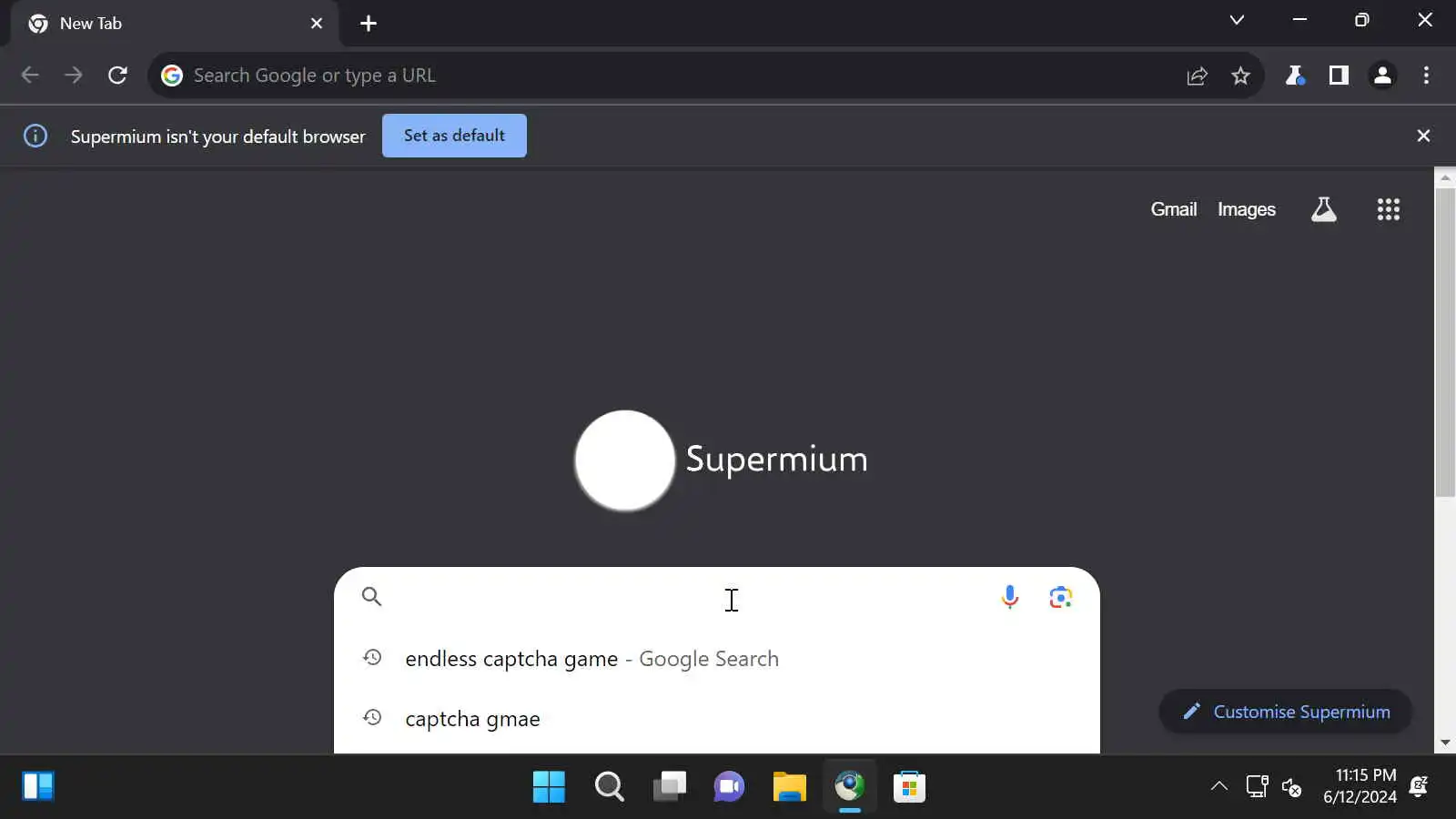Click the page vertical scrollbar thumb
Image resolution: width=1456 pixels, height=819 pixels.
point(1445,342)
